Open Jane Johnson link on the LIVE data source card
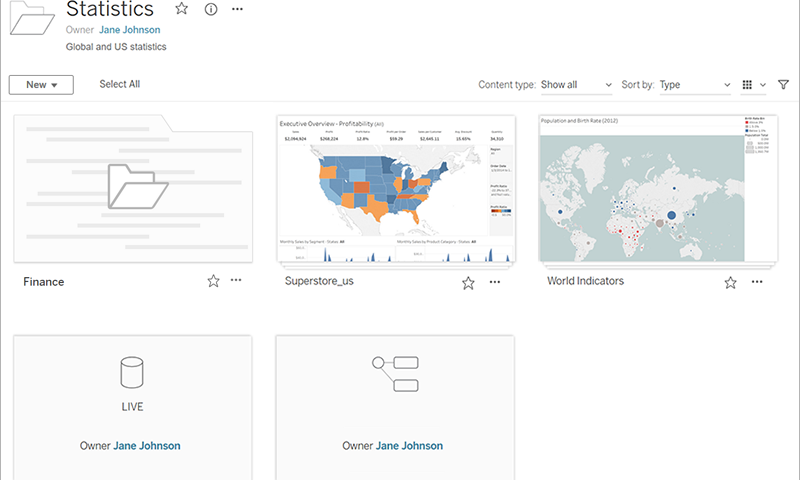This screenshot has height=480, width=800. [147, 446]
